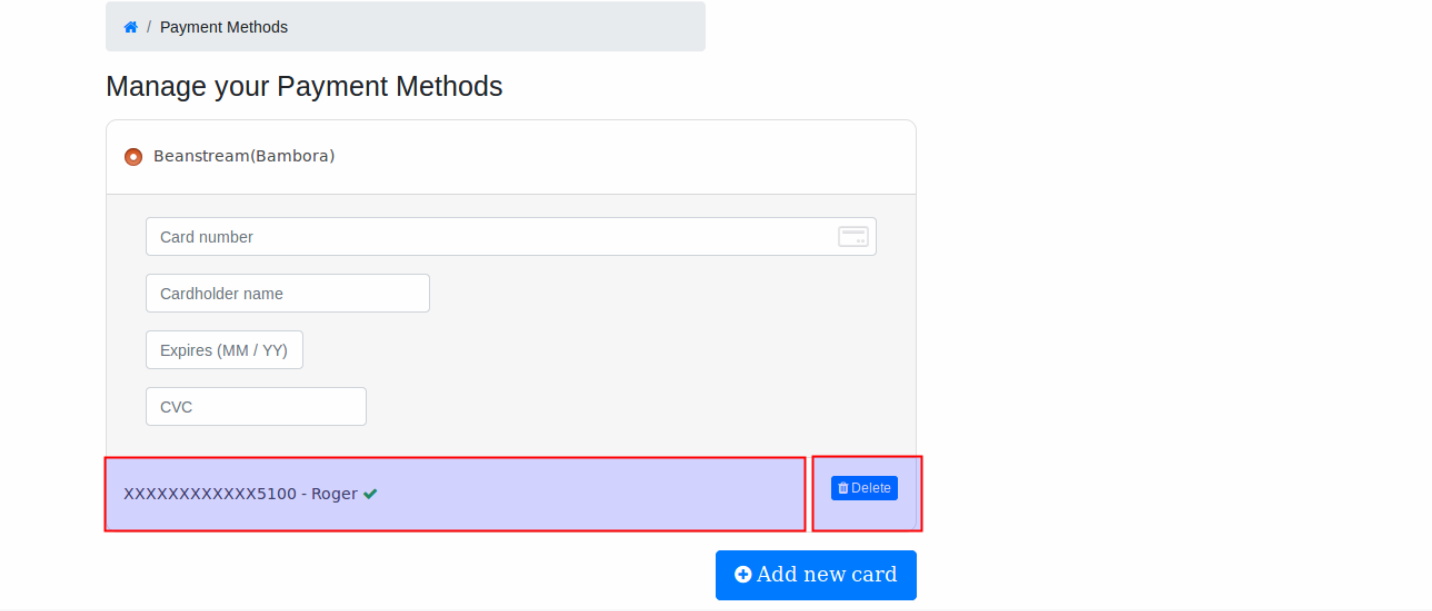Image resolution: width=1432 pixels, height=611 pixels.
Task: Click the plus icon on Add new card
Action: (743, 575)
